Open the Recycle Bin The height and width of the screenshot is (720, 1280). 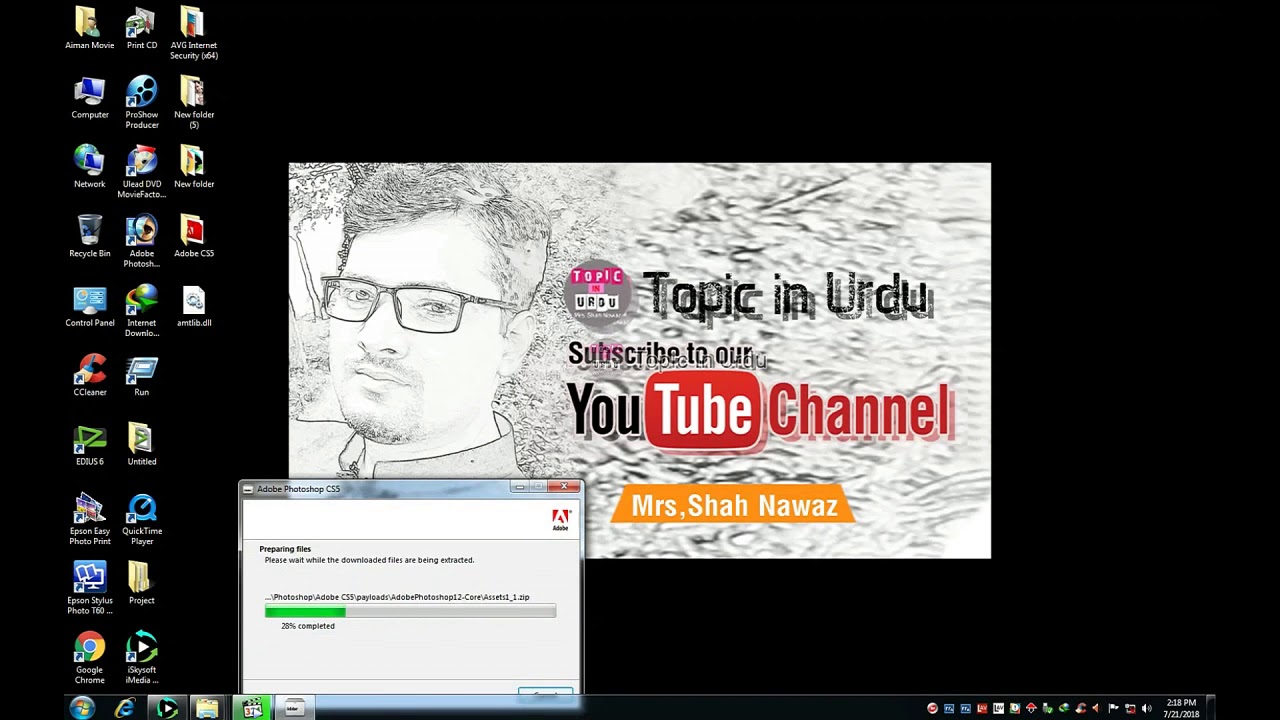[89, 237]
